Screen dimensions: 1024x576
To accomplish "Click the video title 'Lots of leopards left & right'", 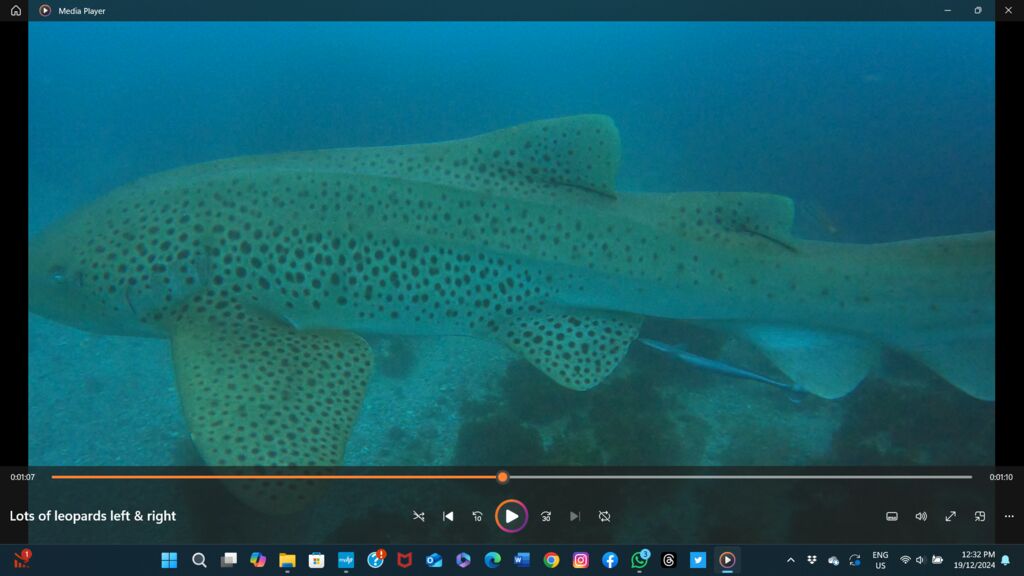I will [x=93, y=516].
